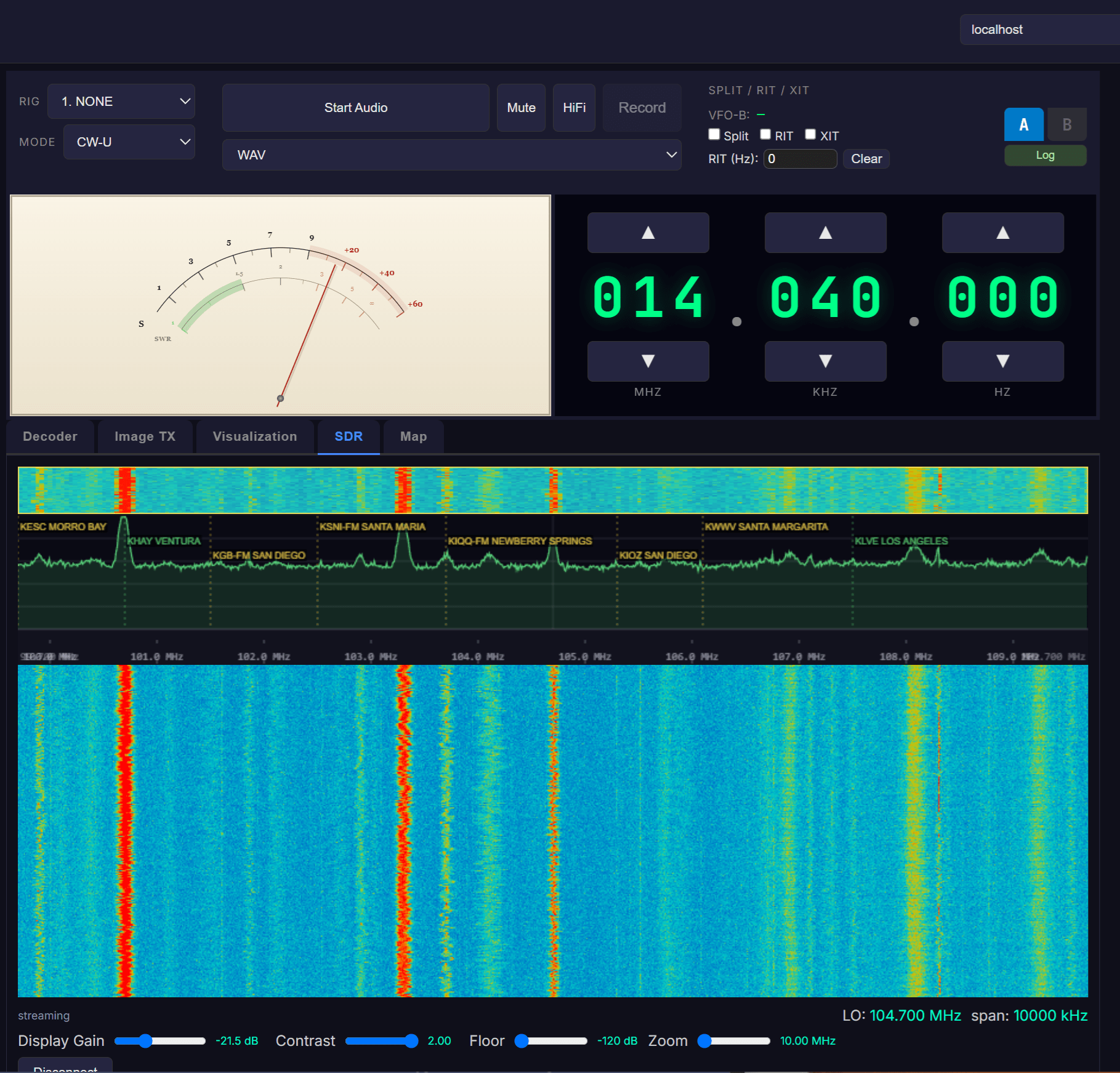Decrease the MHz digits with the down arrow
This screenshot has width=1120, height=1073.
pos(648,361)
